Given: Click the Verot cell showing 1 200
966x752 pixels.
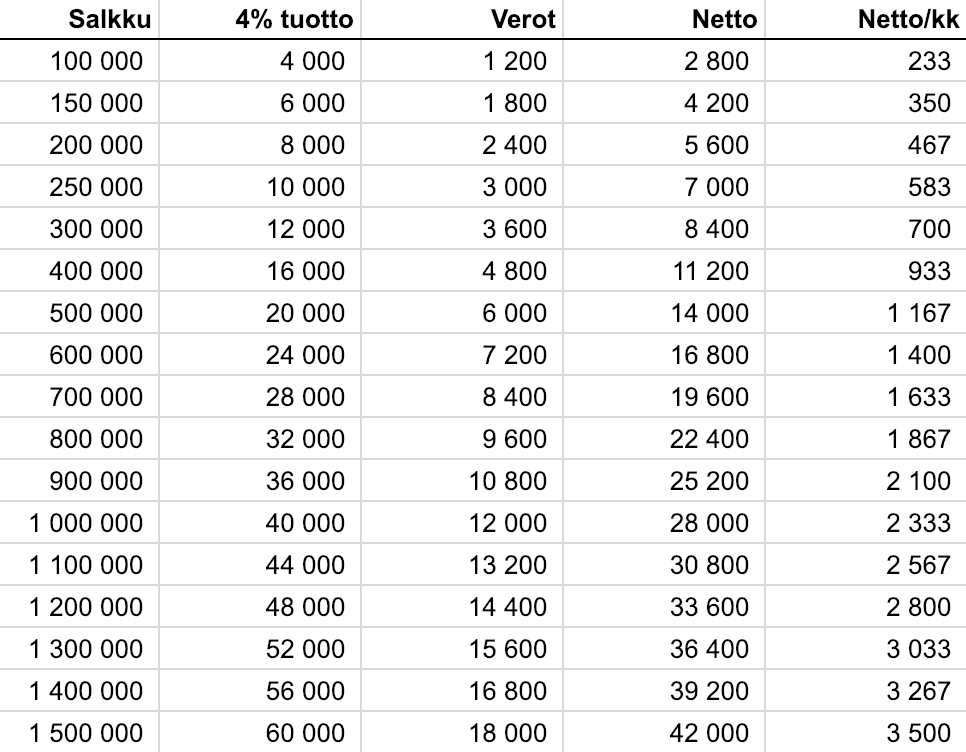Looking at the screenshot, I should pyautogui.click(x=515, y=62).
